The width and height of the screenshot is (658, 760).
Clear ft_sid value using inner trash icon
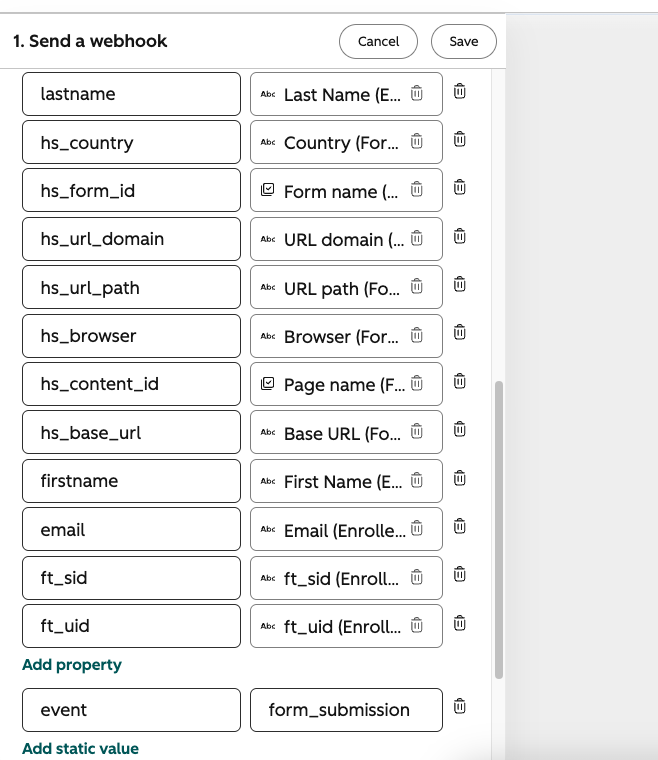coord(417,577)
